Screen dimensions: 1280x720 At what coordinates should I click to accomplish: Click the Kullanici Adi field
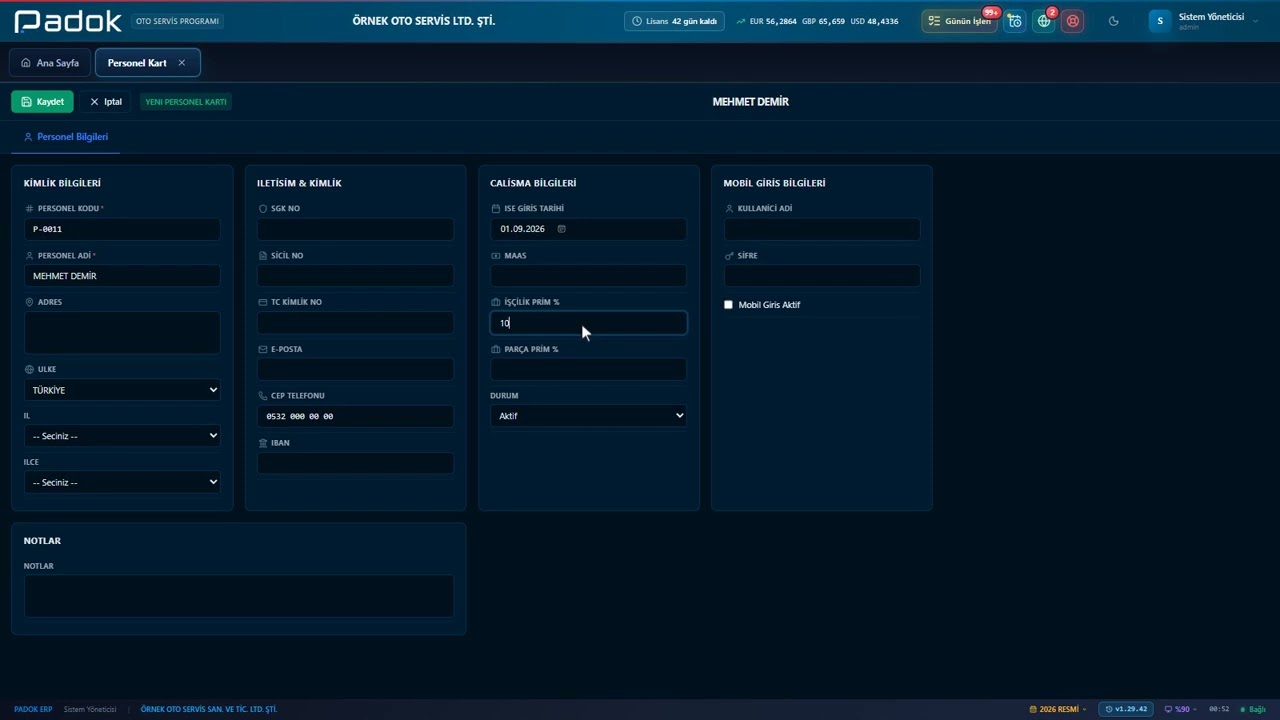coord(822,229)
